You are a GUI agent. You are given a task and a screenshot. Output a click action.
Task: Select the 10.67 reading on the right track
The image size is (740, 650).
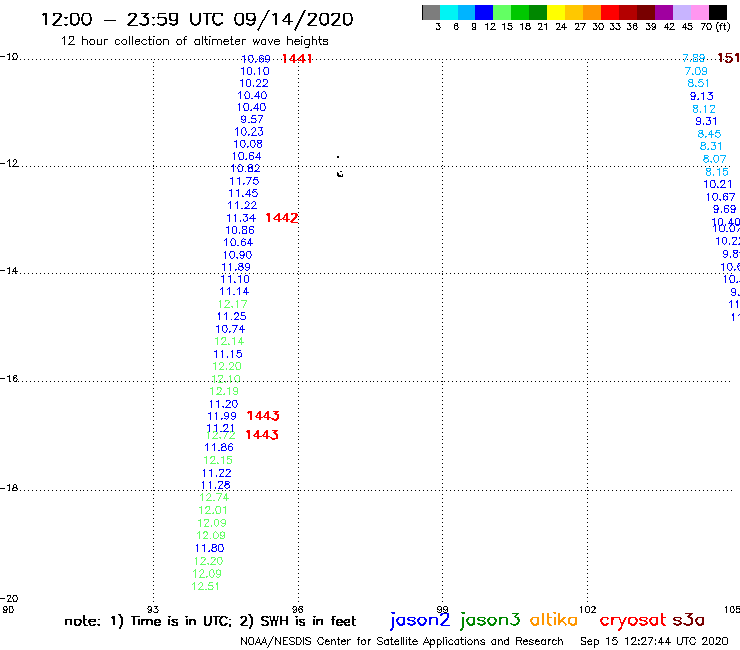pyautogui.click(x=721, y=197)
